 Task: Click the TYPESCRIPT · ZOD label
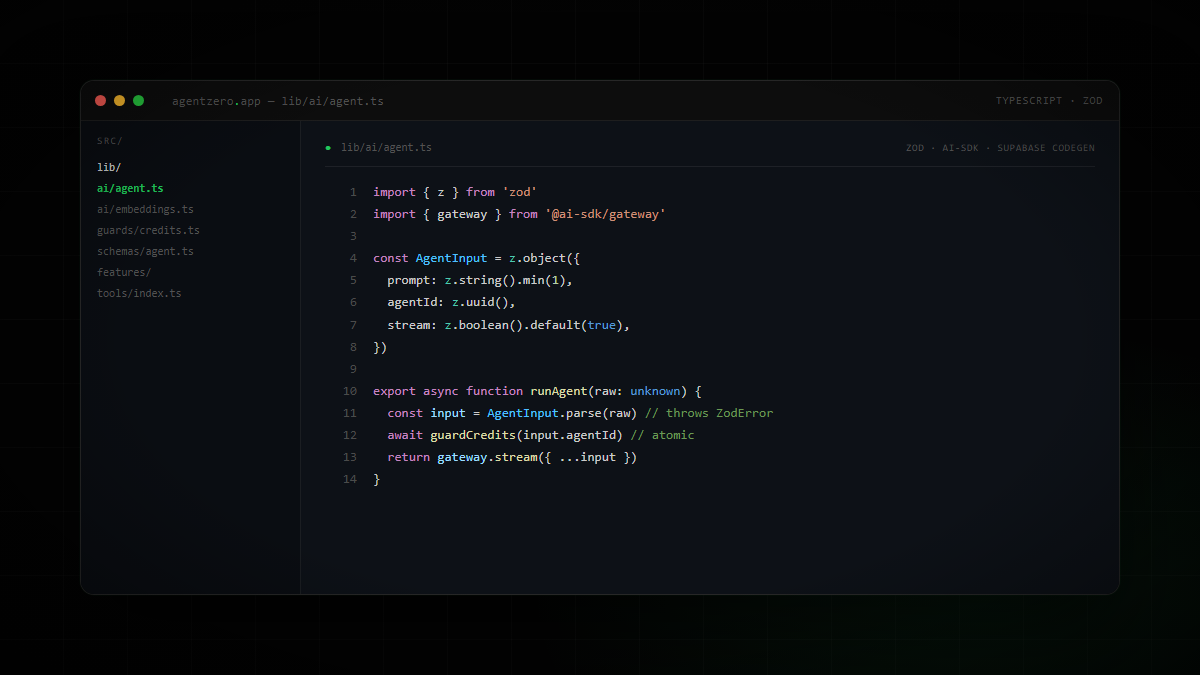pyautogui.click(x=1049, y=101)
